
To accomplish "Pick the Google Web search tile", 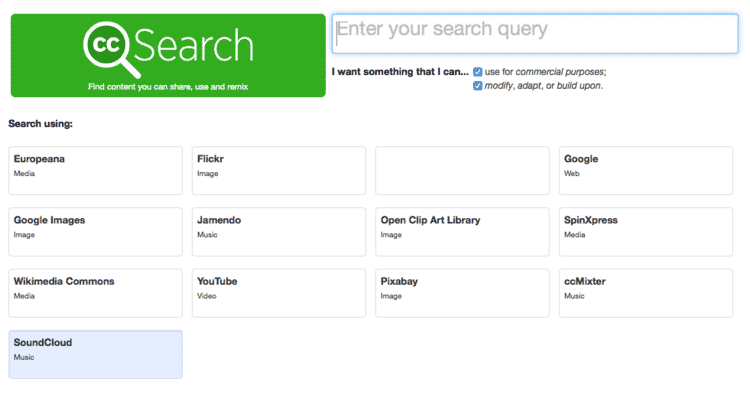I will (x=646, y=171).
